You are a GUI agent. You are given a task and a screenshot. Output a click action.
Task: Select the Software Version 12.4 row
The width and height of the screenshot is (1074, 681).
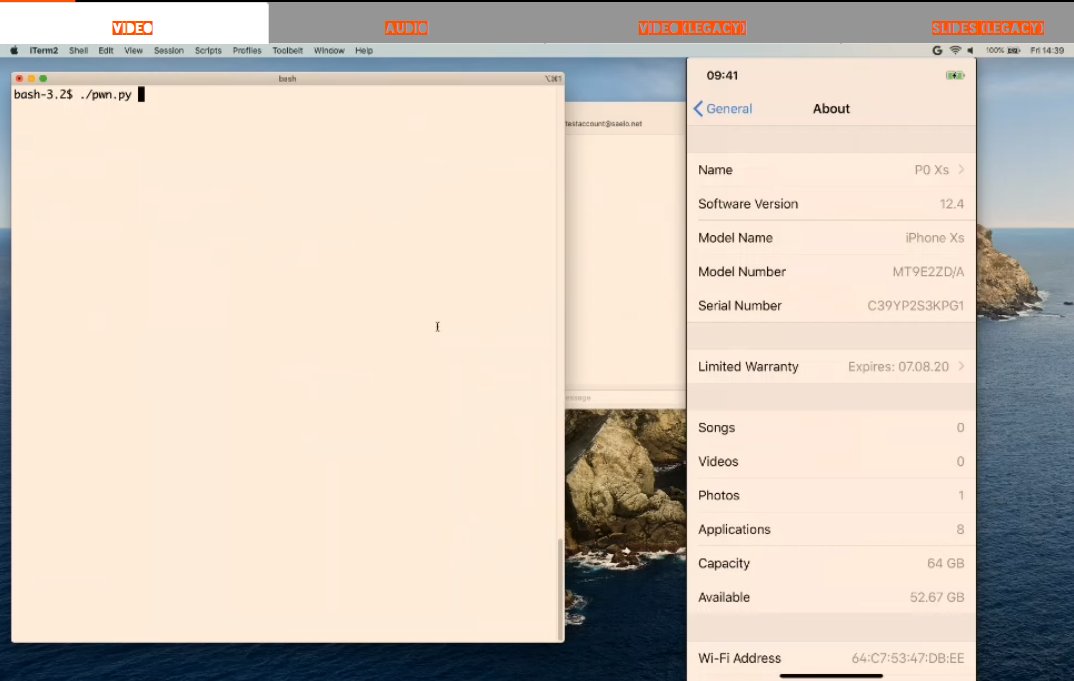(x=831, y=204)
